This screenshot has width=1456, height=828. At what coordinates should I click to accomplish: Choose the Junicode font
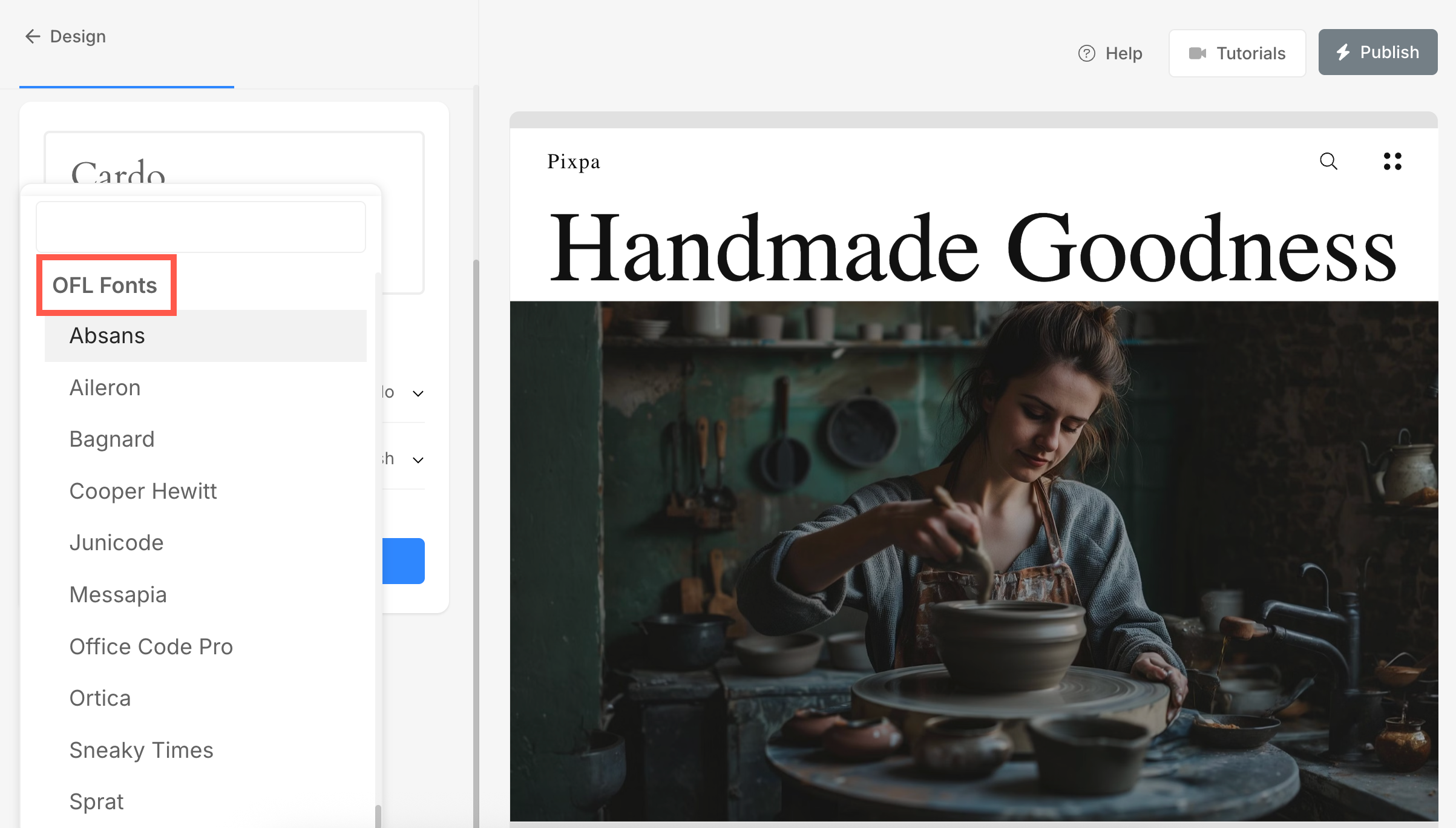coord(116,542)
